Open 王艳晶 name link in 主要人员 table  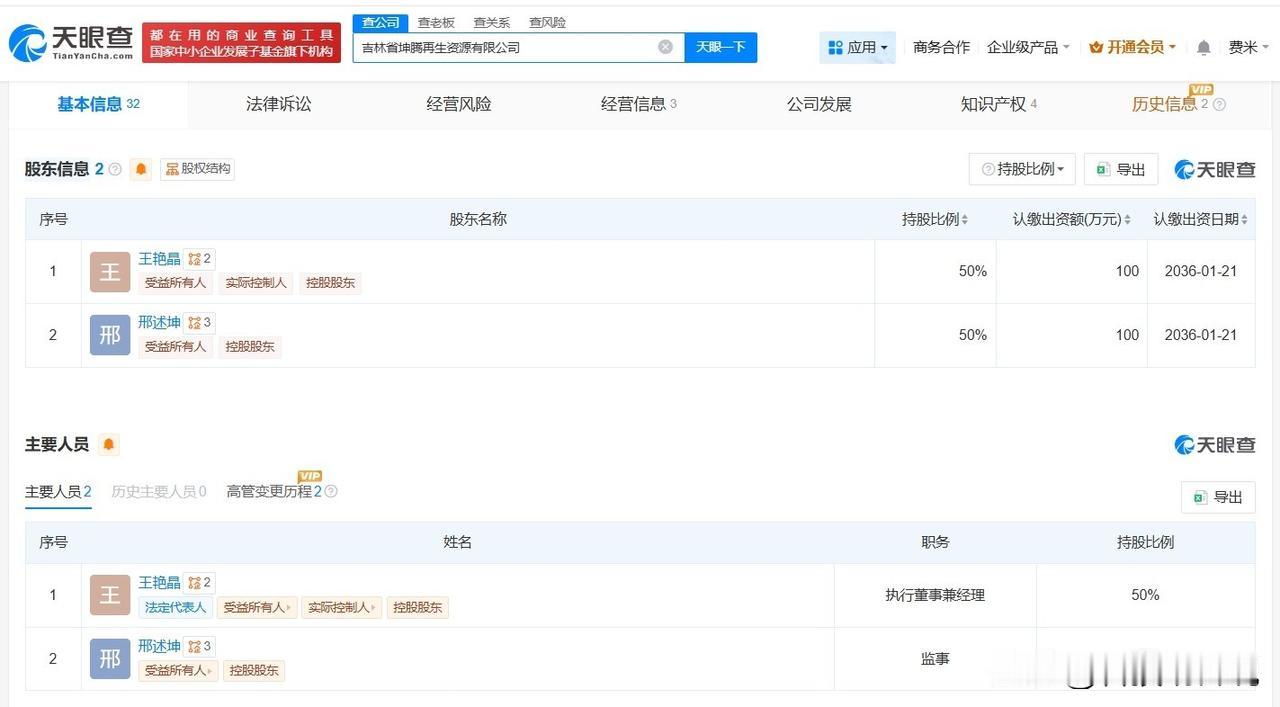point(159,582)
